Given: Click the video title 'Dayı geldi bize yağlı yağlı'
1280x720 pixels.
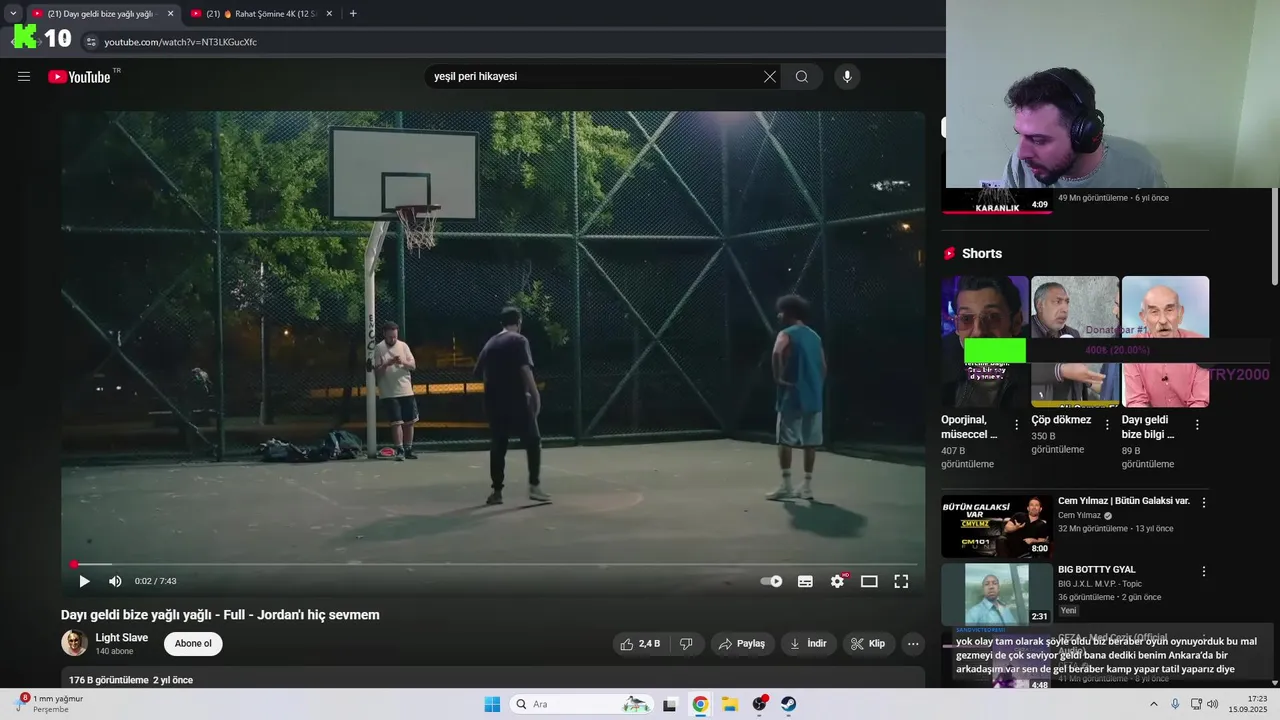Looking at the screenshot, I should [220, 615].
